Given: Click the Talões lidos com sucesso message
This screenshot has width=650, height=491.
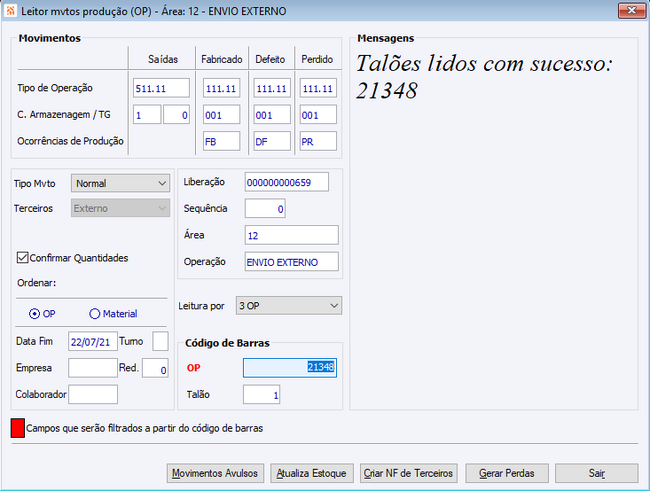Looking at the screenshot, I should pos(483,77).
